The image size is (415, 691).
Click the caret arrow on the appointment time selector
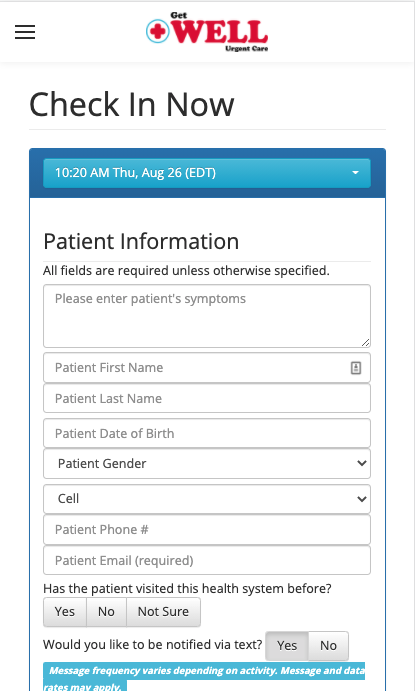pos(355,173)
